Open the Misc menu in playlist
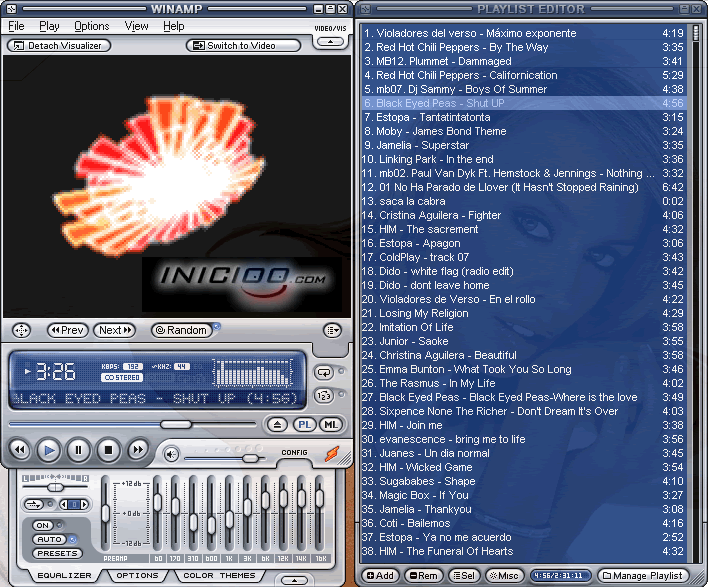Viewport: 708px width, 587px height. 504,576
